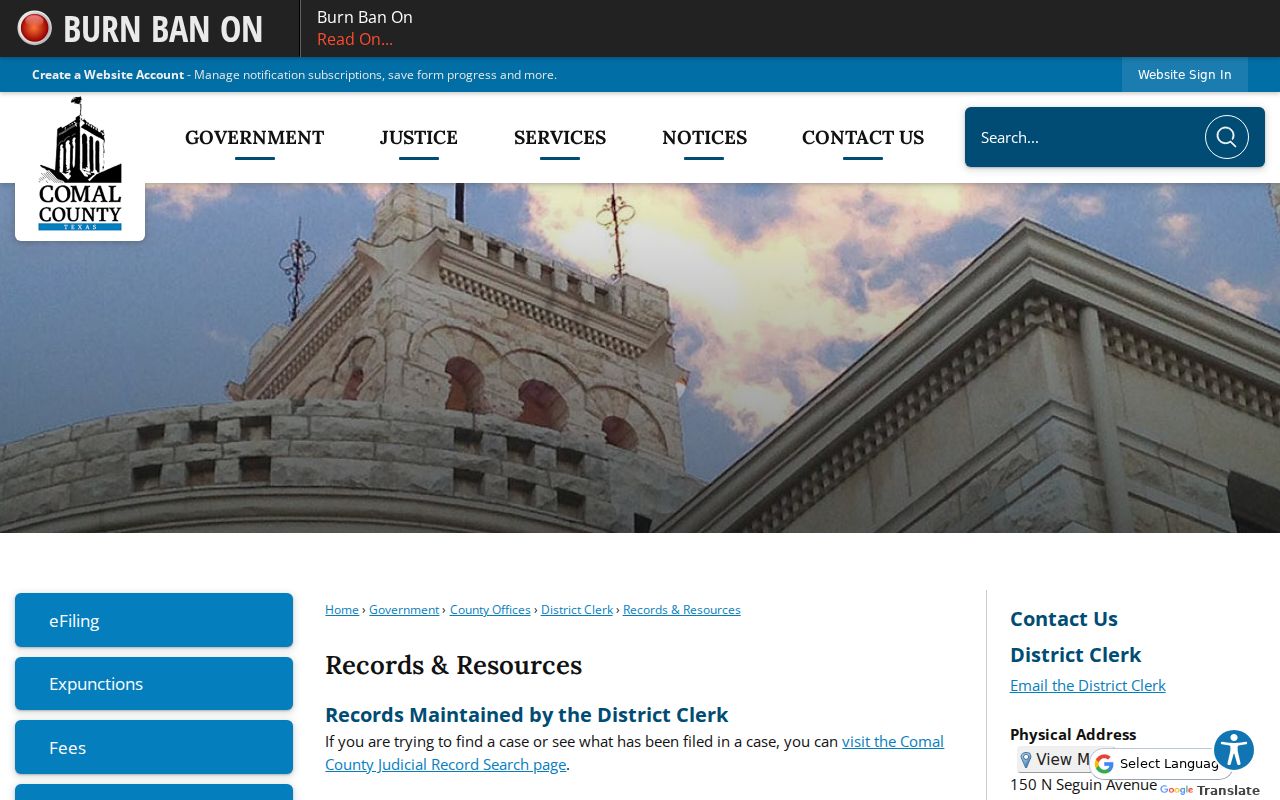1280x800 pixels.
Task: Click the search magnifier icon
Action: tap(1227, 137)
